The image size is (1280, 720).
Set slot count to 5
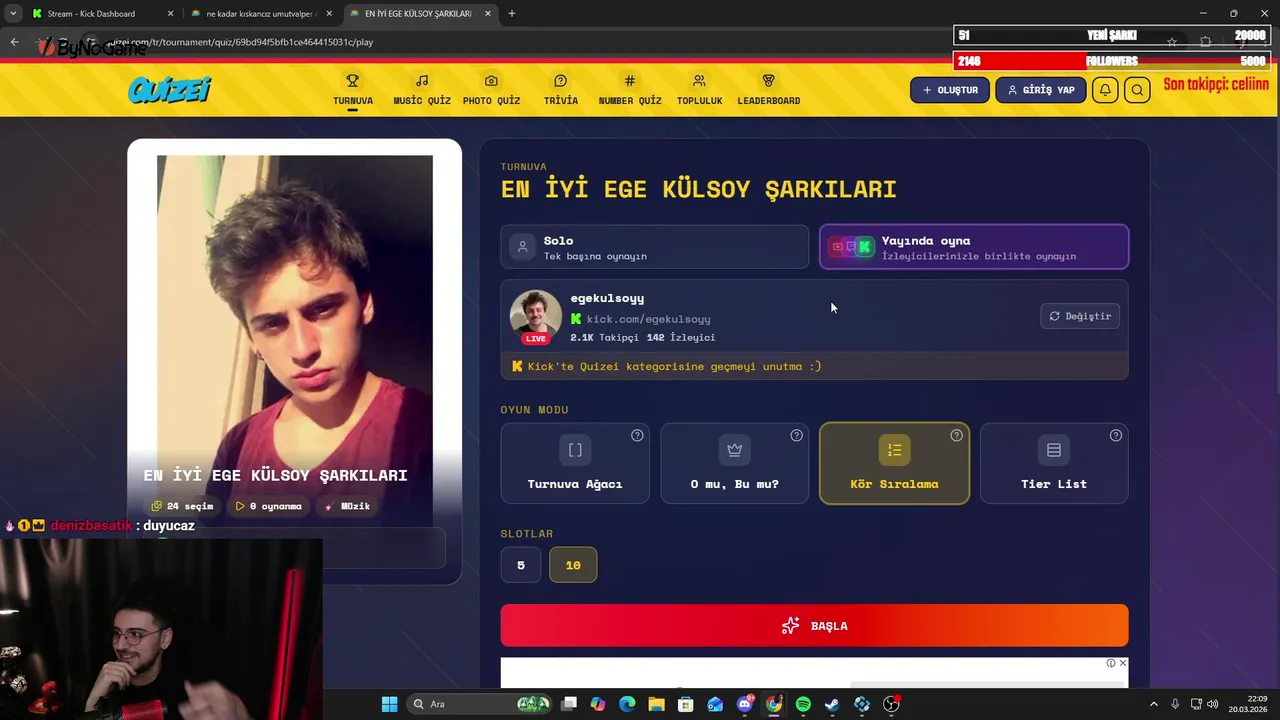pos(520,565)
